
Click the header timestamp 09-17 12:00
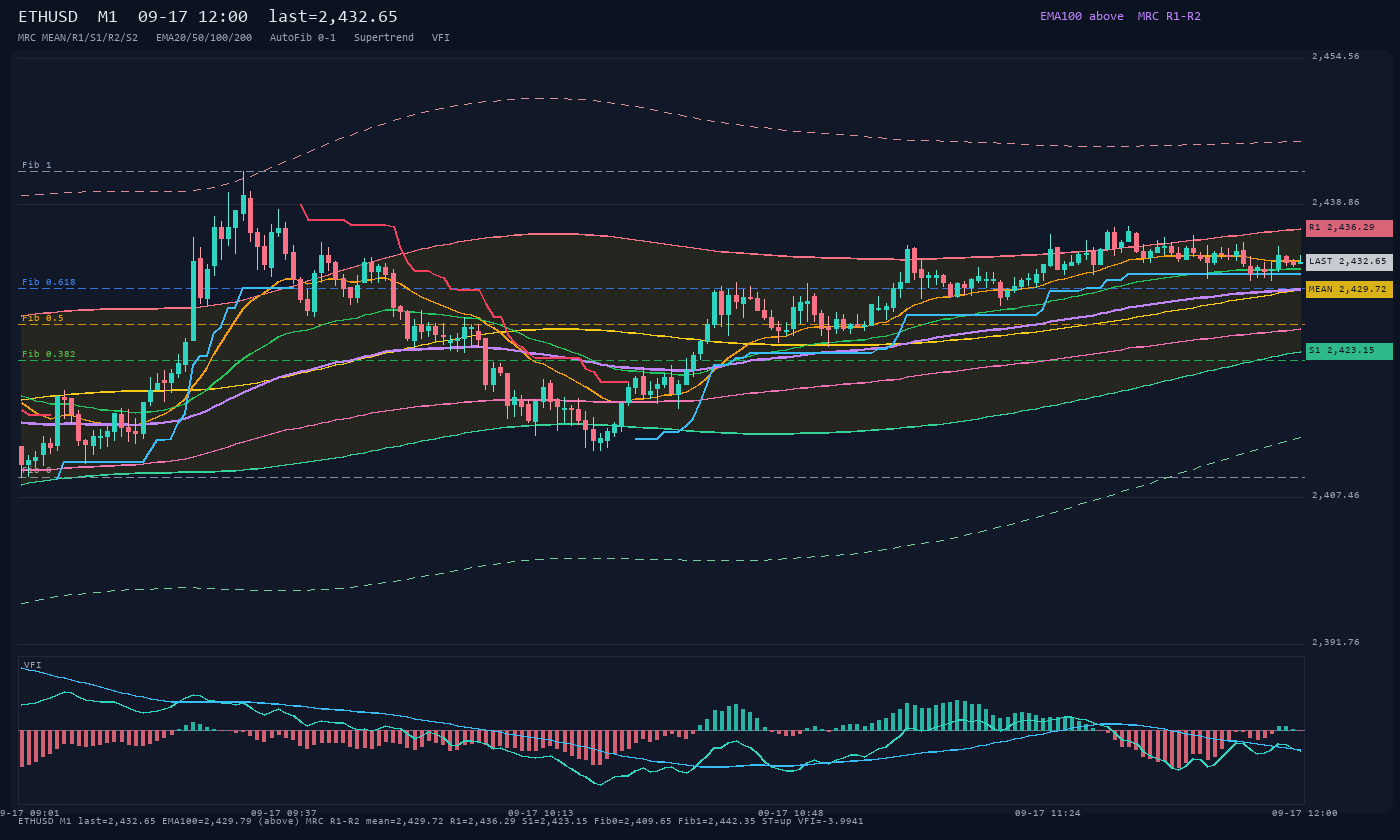(x=193, y=17)
